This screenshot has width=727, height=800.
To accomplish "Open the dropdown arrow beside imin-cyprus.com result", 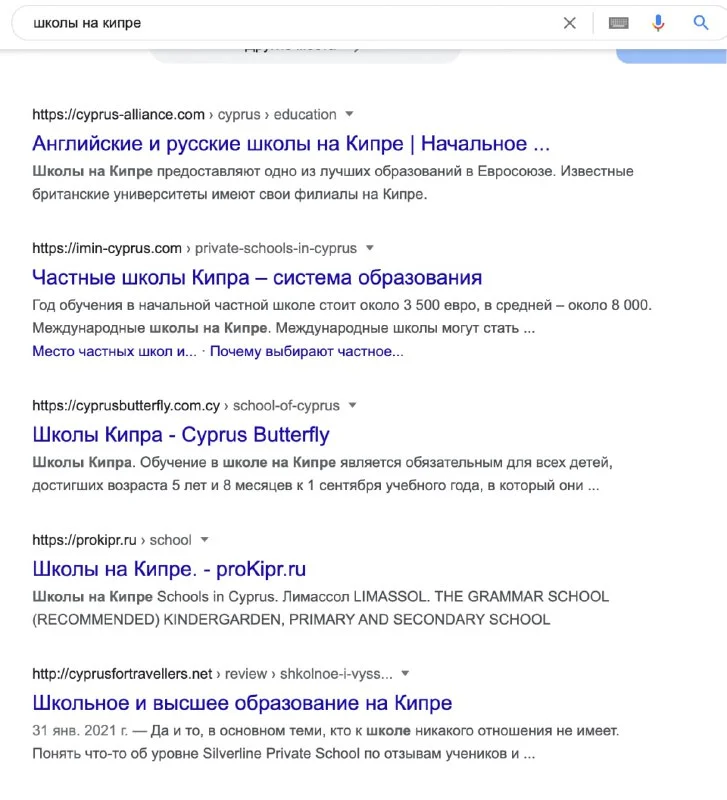I will [x=370, y=248].
